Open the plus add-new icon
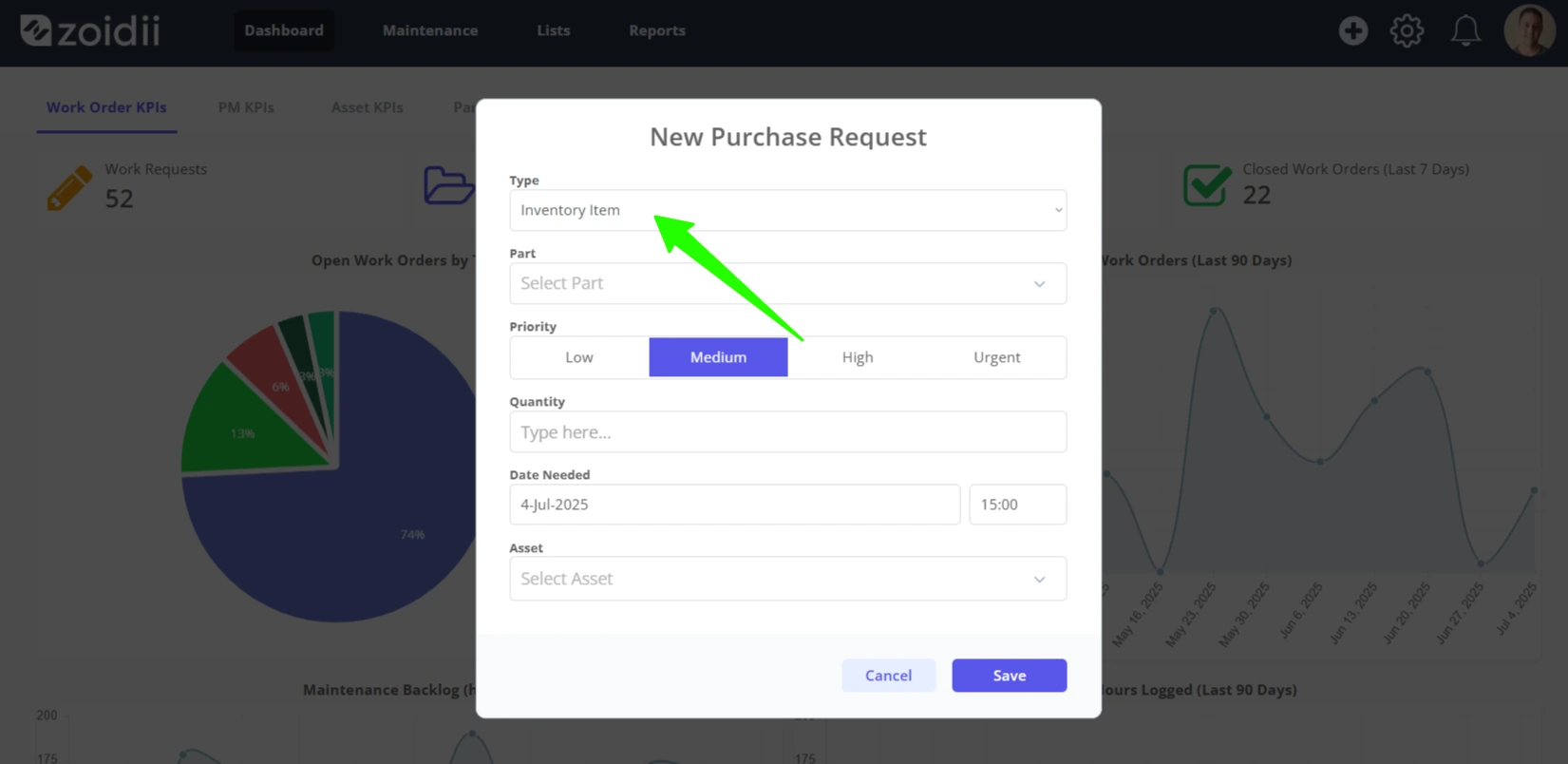Viewport: 1568px width, 764px height. [1352, 30]
